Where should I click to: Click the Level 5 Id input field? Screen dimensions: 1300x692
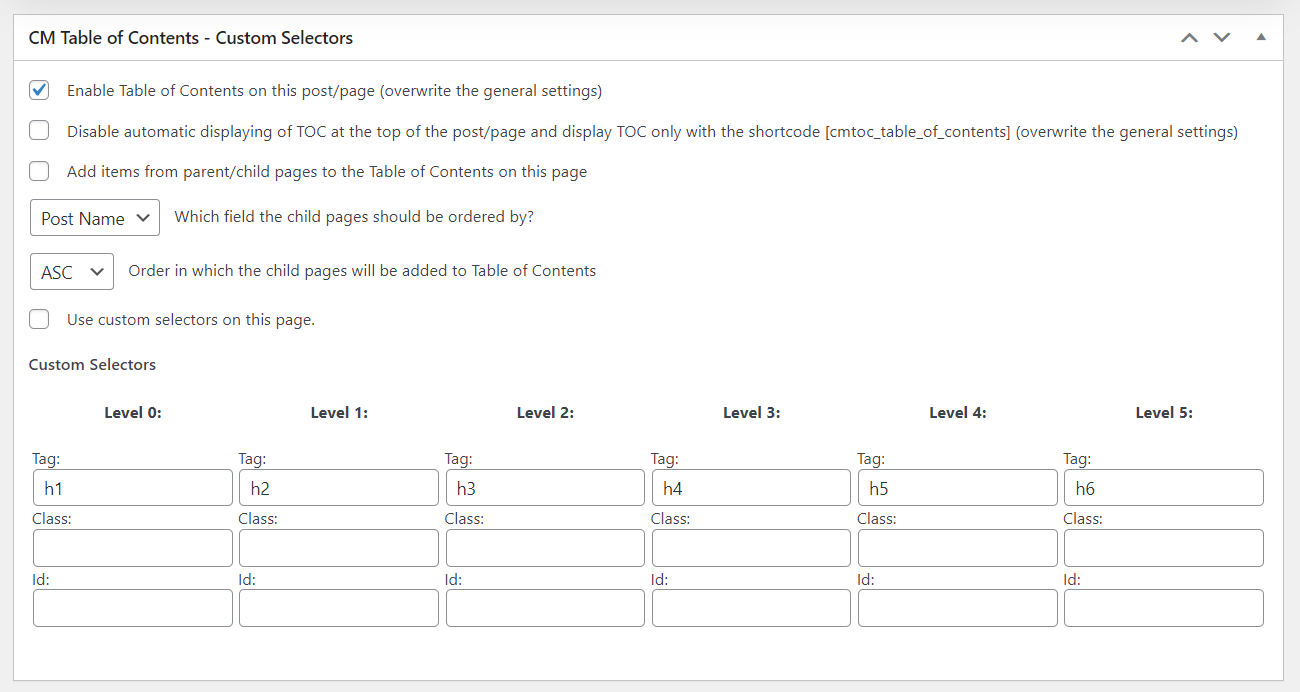click(x=1164, y=608)
